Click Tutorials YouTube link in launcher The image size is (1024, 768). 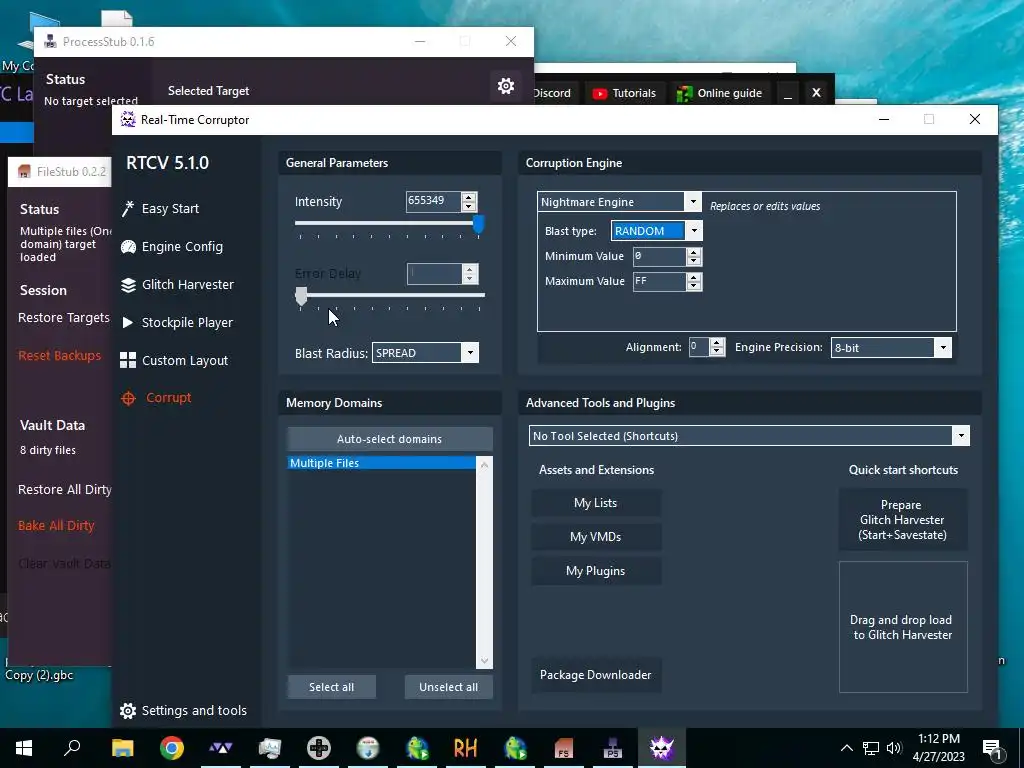click(x=624, y=93)
